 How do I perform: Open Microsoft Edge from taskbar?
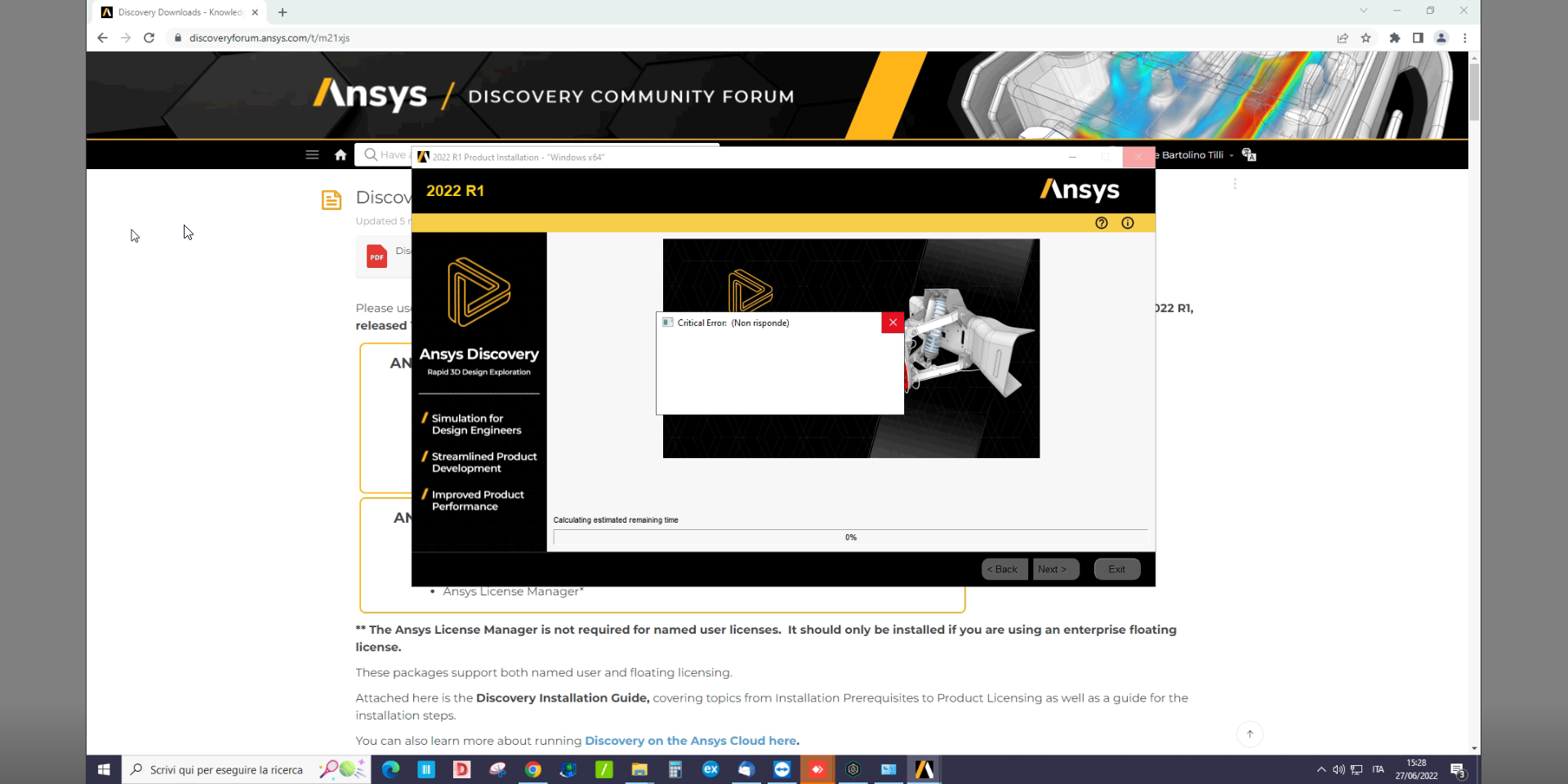tap(390, 769)
